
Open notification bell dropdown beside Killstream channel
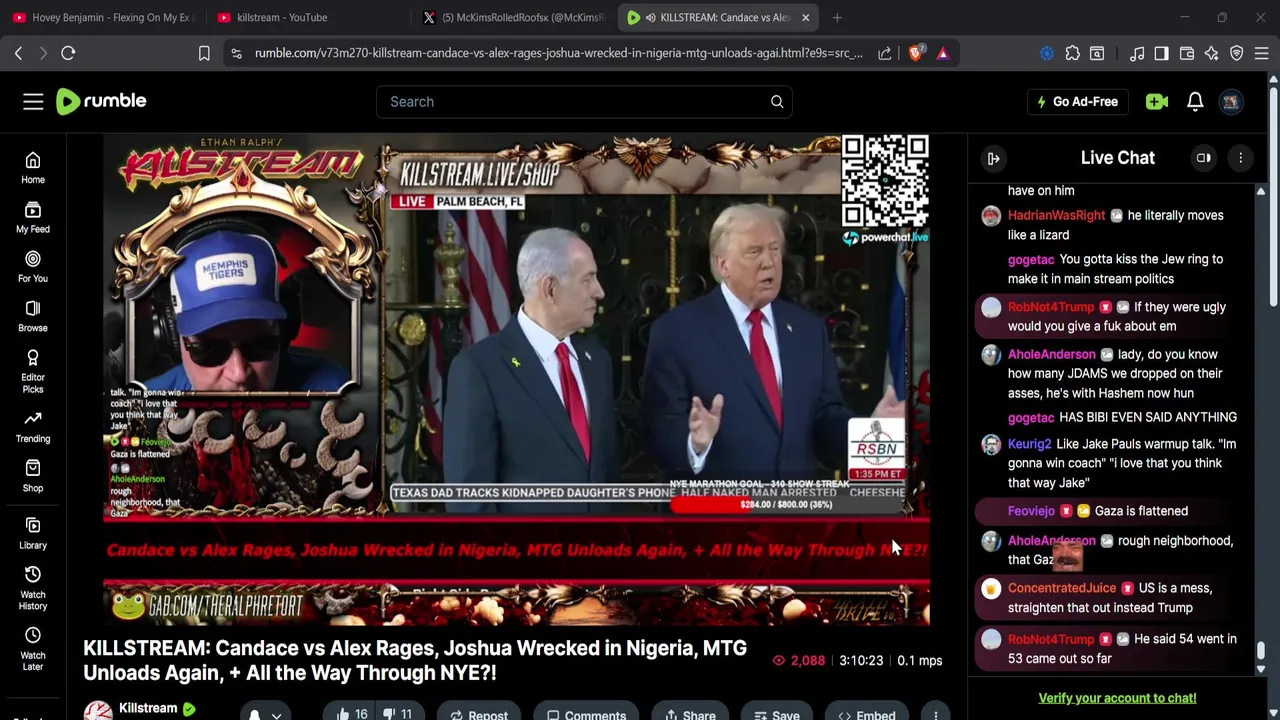coord(264,714)
